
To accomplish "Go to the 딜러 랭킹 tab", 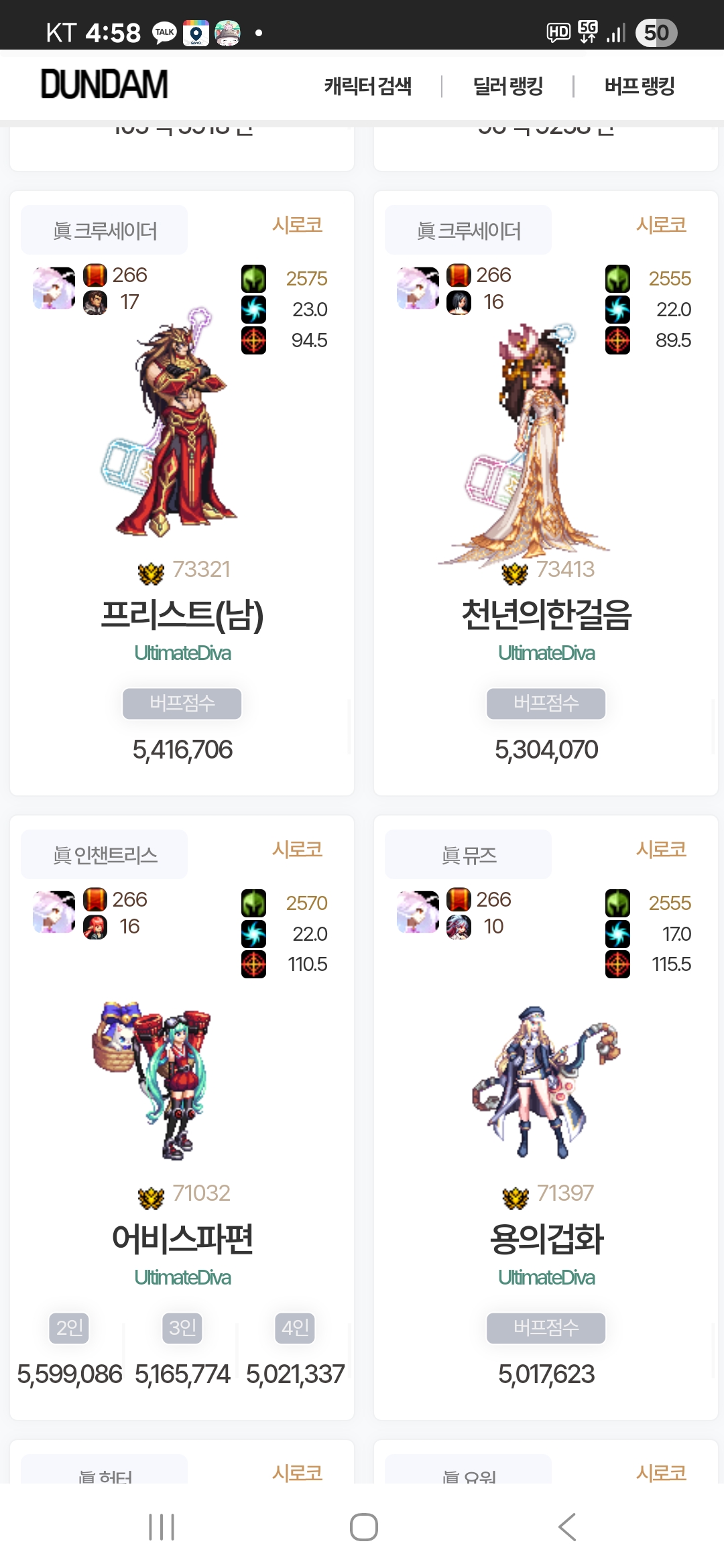I will point(507,86).
